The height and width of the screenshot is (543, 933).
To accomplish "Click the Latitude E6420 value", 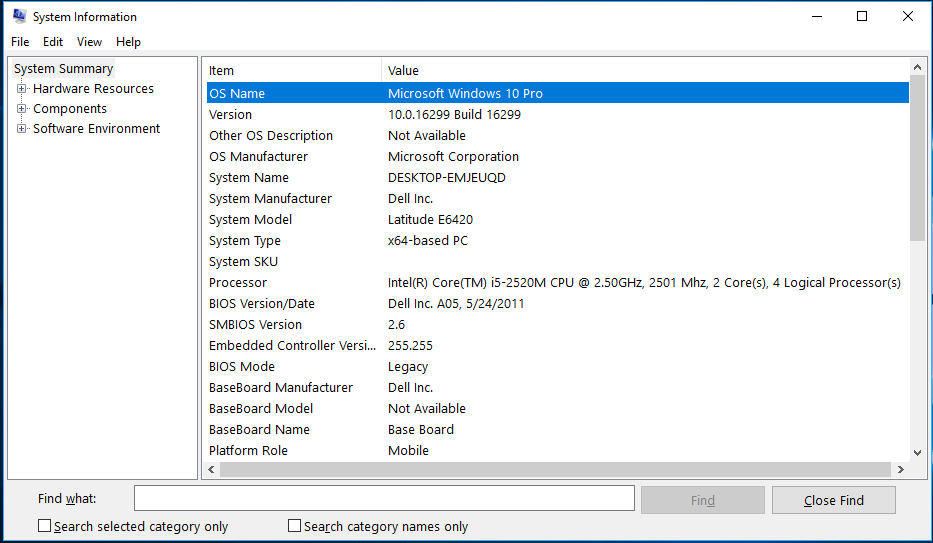I will [430, 219].
